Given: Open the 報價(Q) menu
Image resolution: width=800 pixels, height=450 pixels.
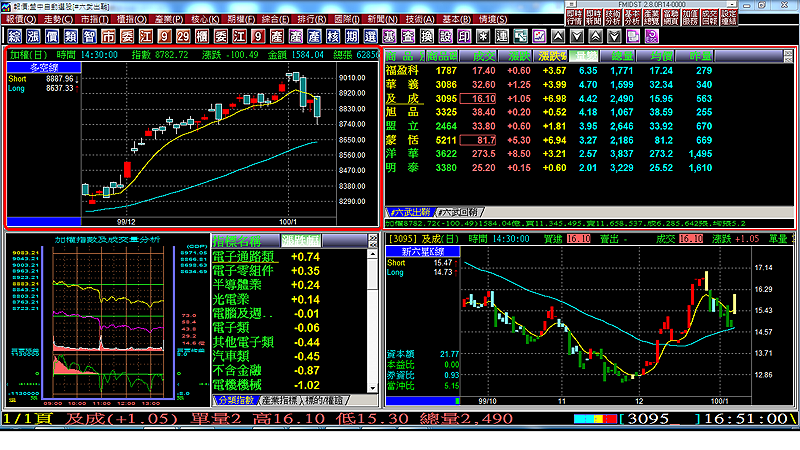Looking at the screenshot, I should pos(21,19).
